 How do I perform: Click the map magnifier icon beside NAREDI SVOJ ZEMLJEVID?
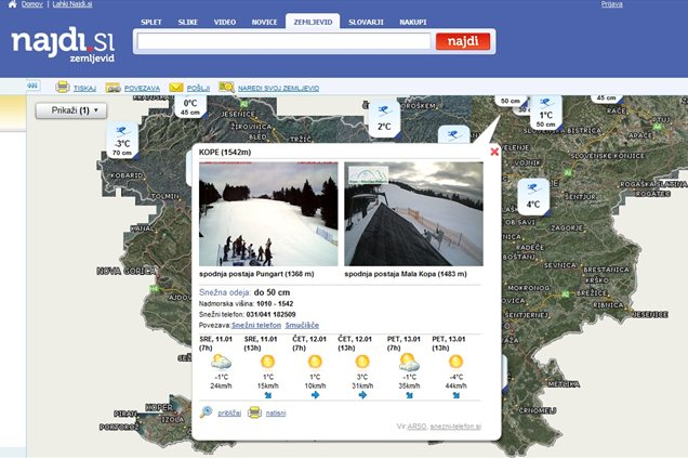[x=226, y=87]
